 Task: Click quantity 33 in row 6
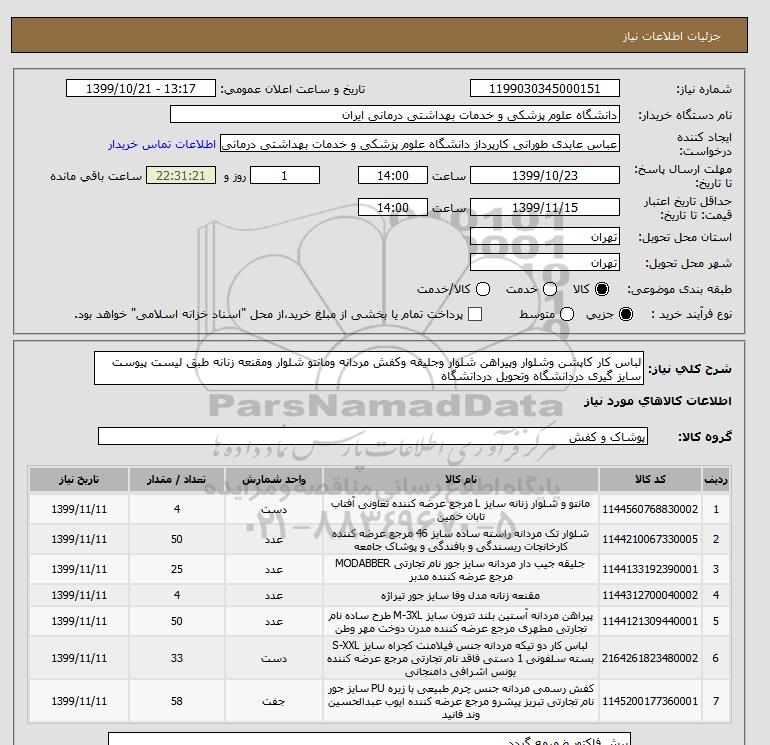177,658
